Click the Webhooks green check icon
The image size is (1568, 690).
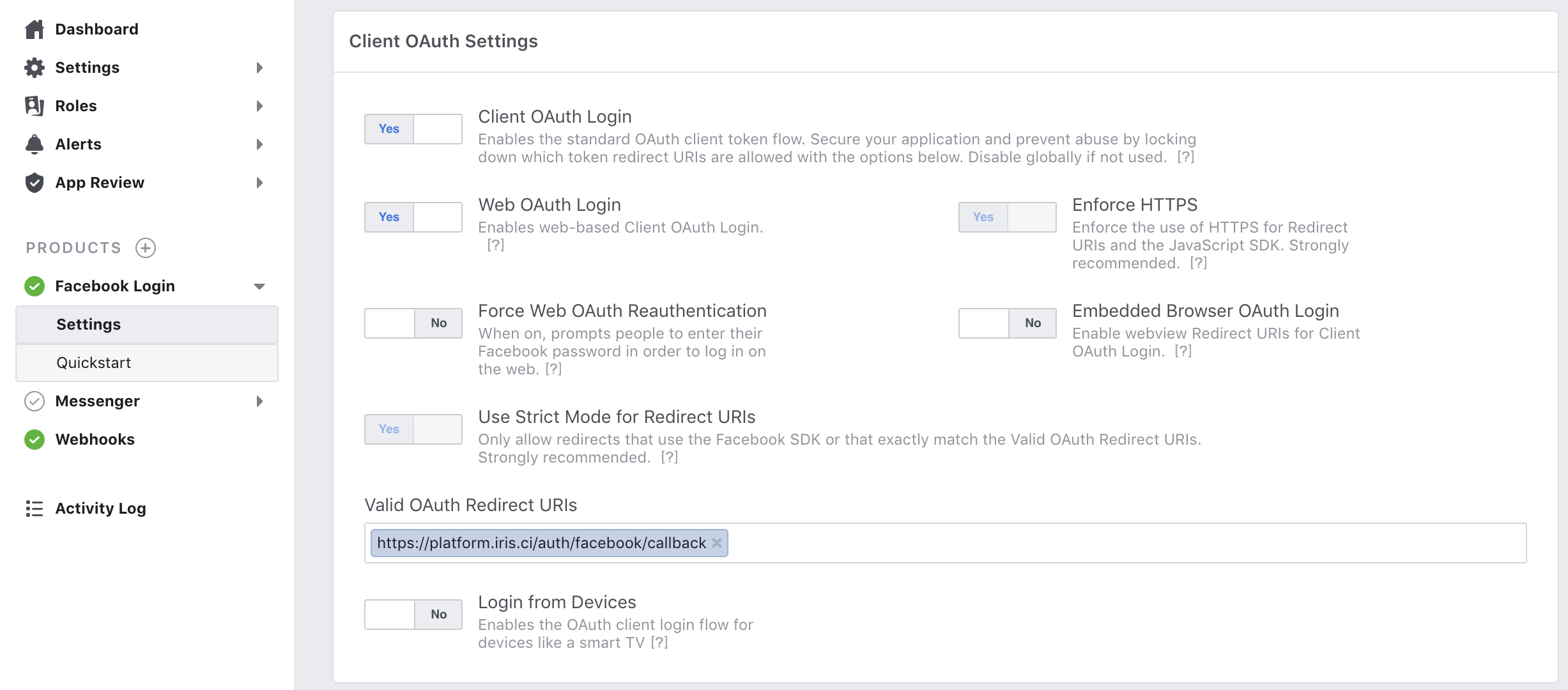tap(35, 440)
